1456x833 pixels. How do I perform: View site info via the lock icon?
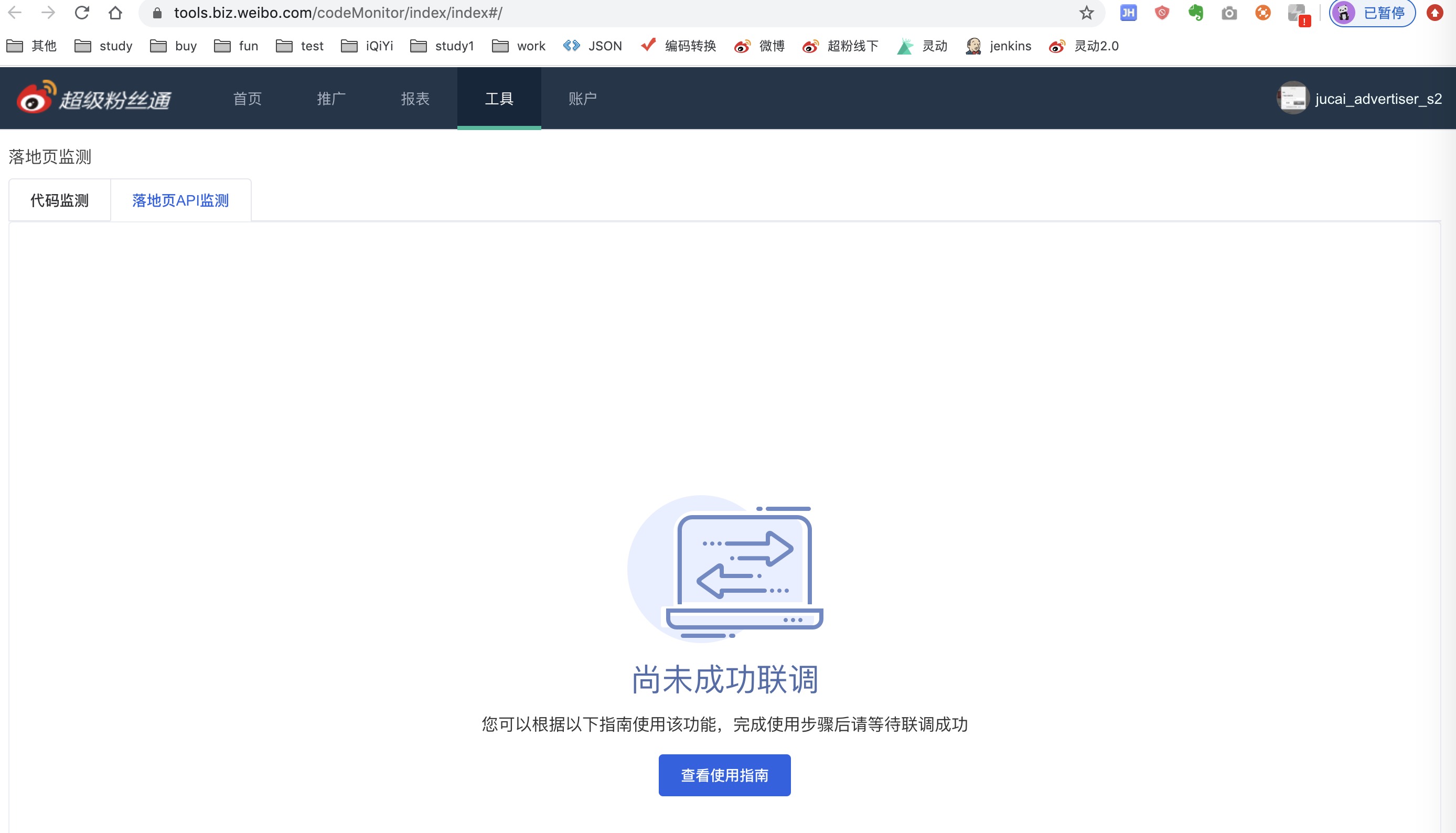point(157,13)
